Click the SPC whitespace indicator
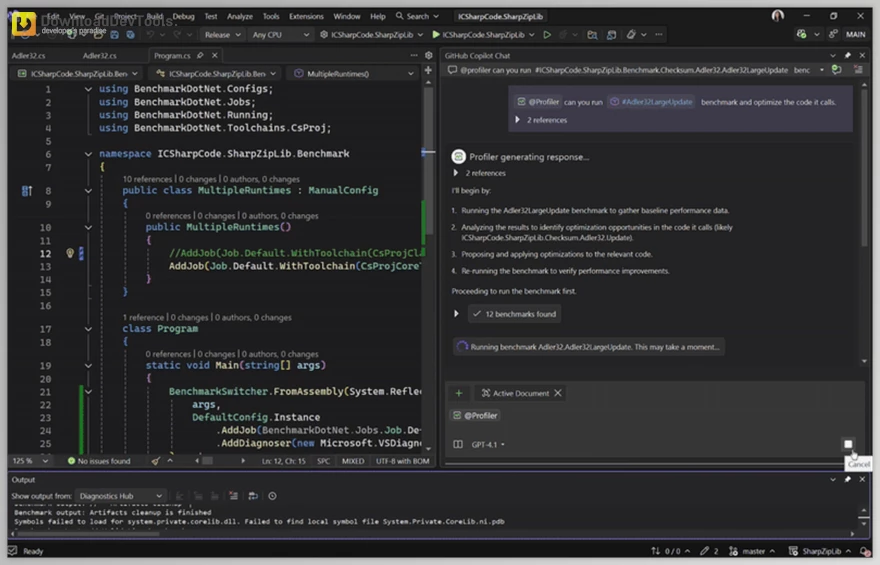The image size is (880, 565). click(x=323, y=461)
